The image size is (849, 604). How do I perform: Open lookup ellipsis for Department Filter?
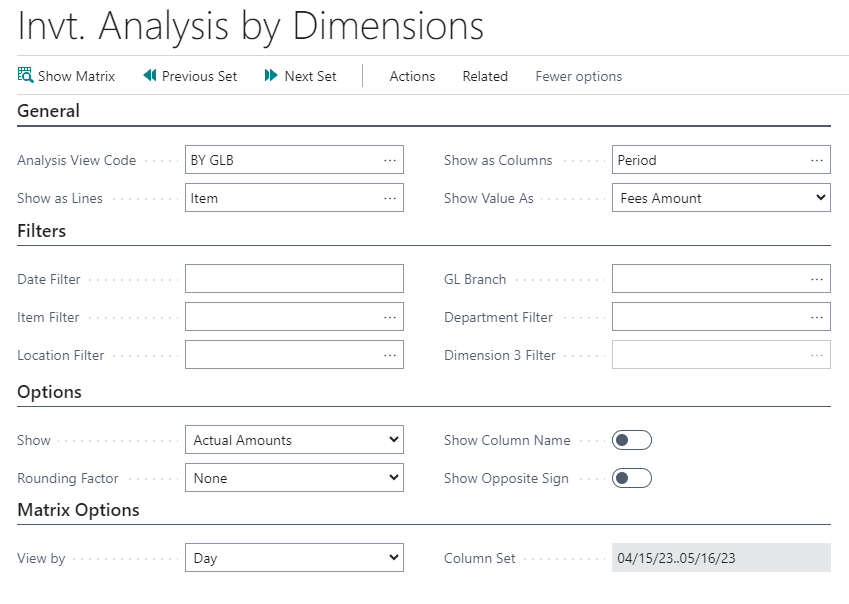[x=817, y=317]
